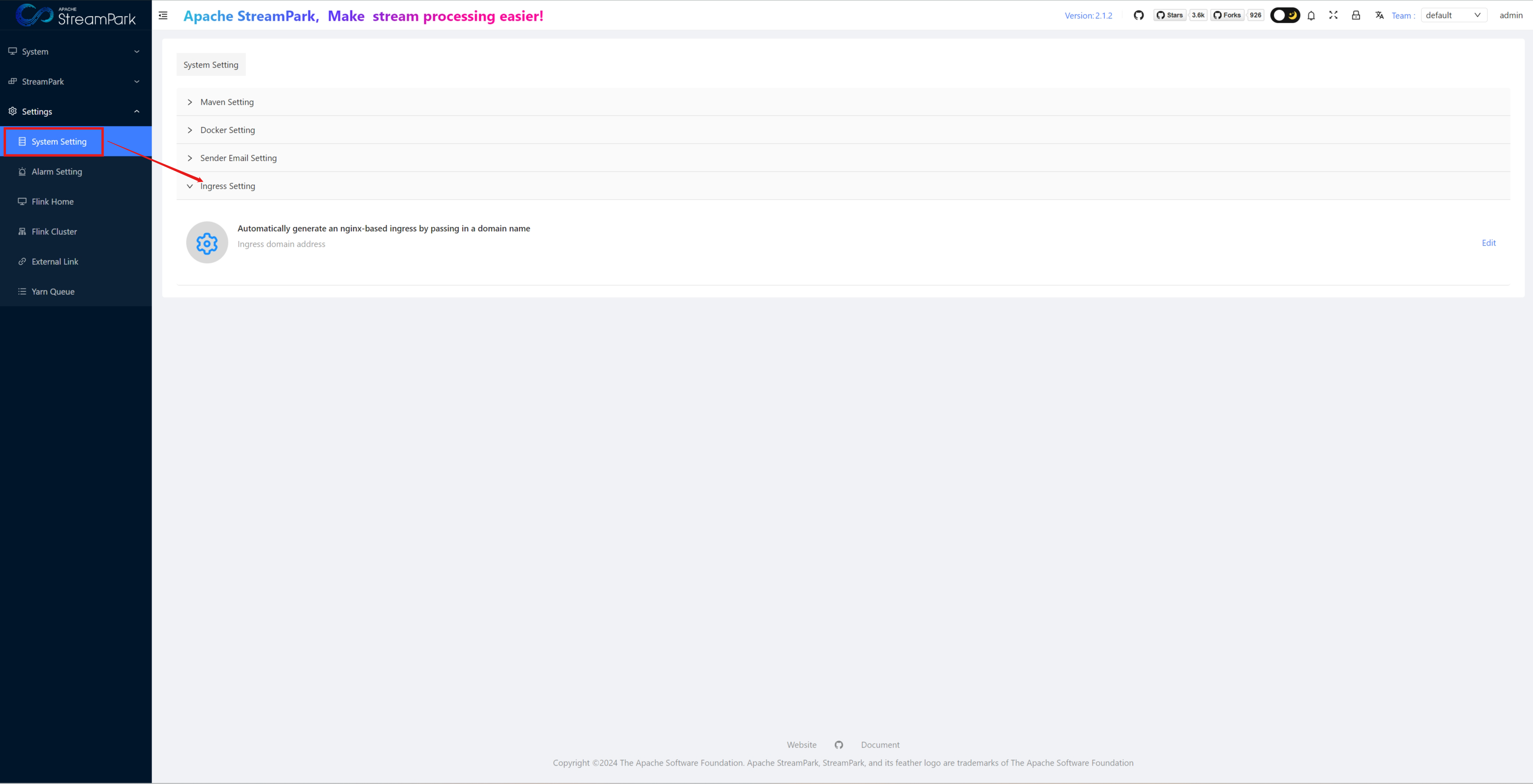Collapse the Ingress Setting panel
This screenshot has width=1533, height=784.
[x=227, y=186]
